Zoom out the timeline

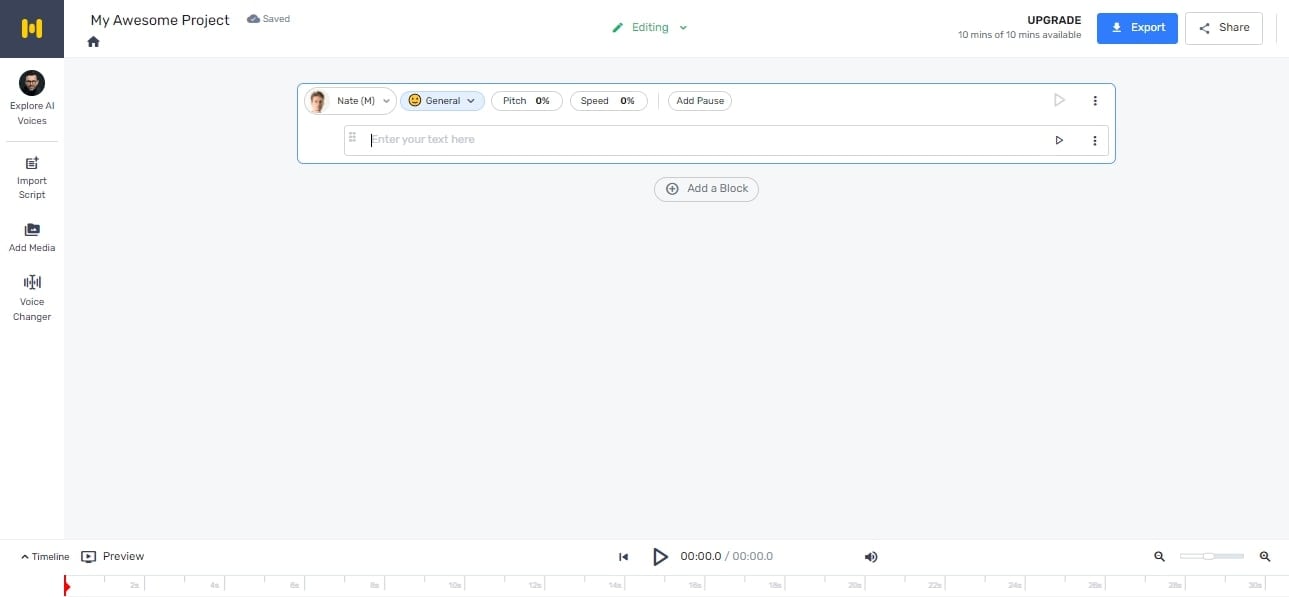coord(1160,557)
